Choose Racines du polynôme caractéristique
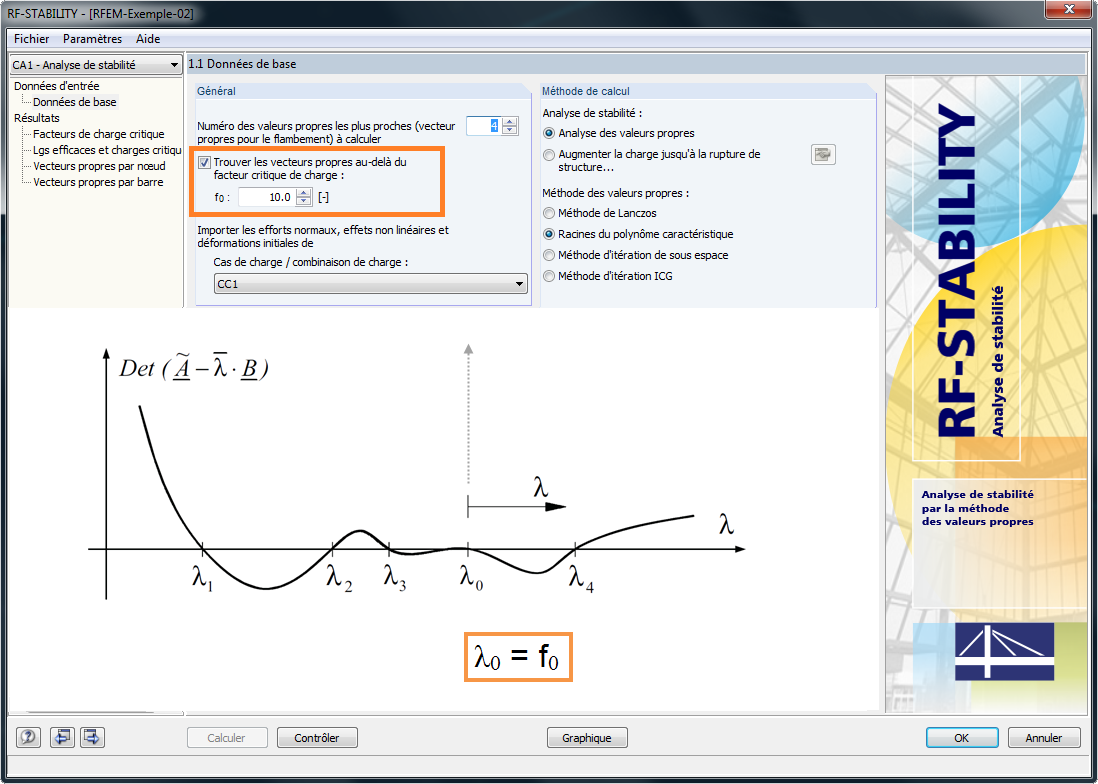Image resolution: width=1098 pixels, height=784 pixels. pos(549,234)
